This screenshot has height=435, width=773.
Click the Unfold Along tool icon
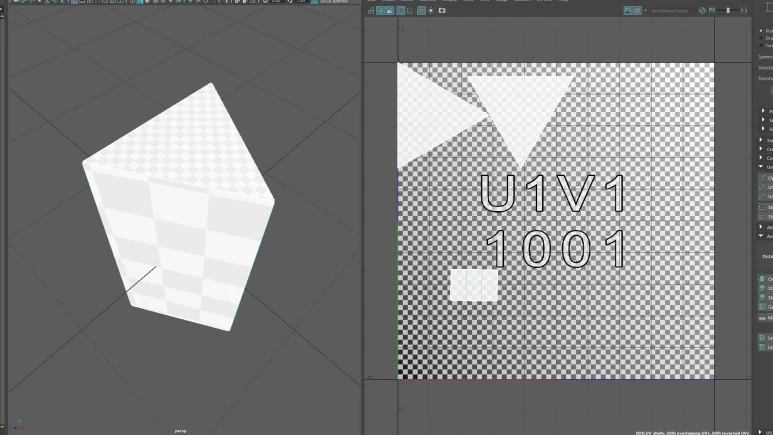click(x=762, y=197)
